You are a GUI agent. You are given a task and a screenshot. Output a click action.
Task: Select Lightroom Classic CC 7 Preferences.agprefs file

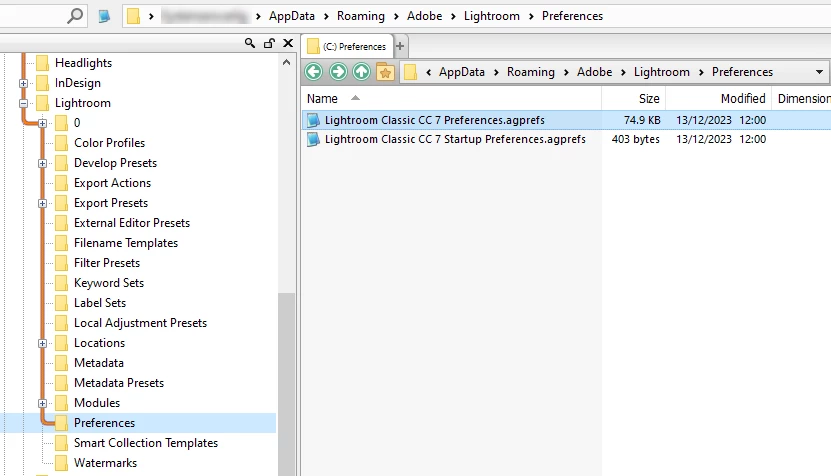click(435, 120)
